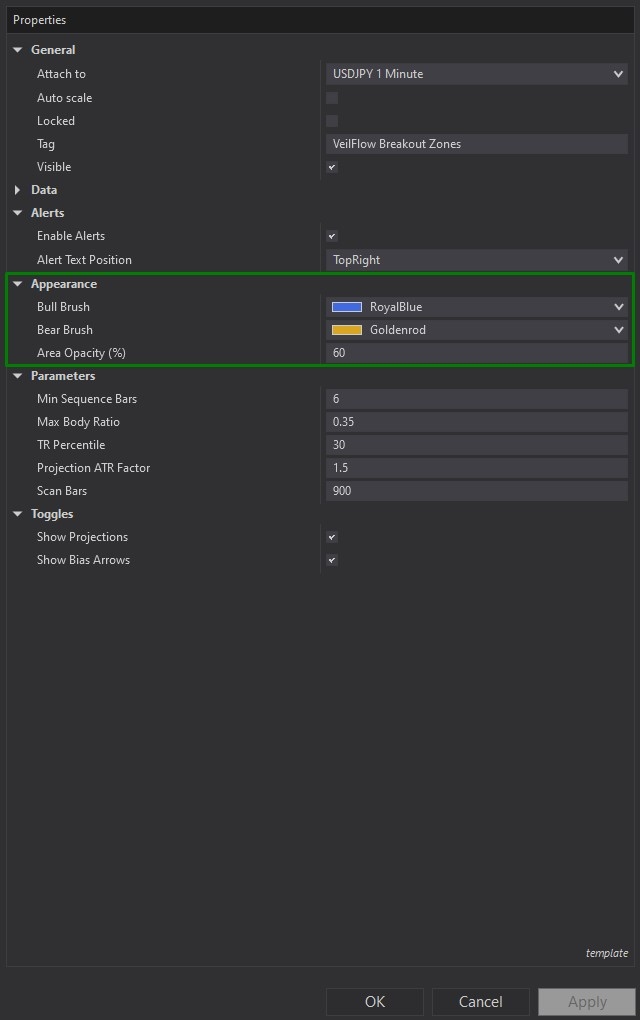Image resolution: width=640 pixels, height=1020 pixels.
Task: Click the template link
Action: 607,953
